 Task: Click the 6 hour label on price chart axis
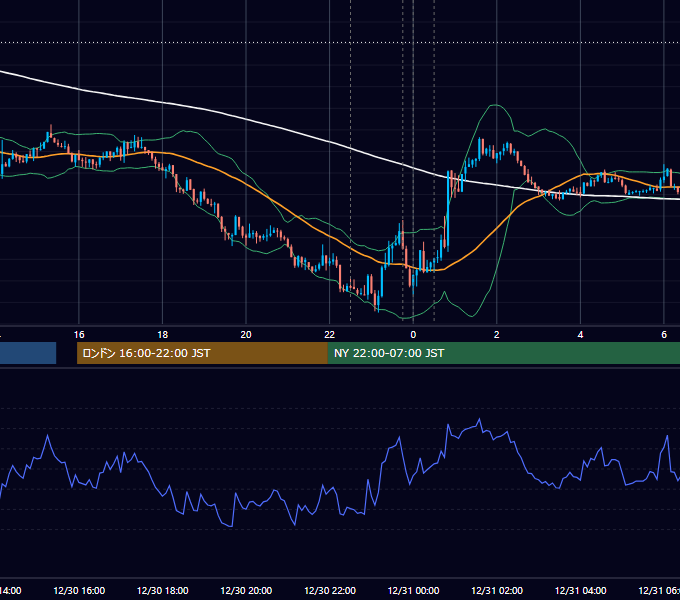664,335
